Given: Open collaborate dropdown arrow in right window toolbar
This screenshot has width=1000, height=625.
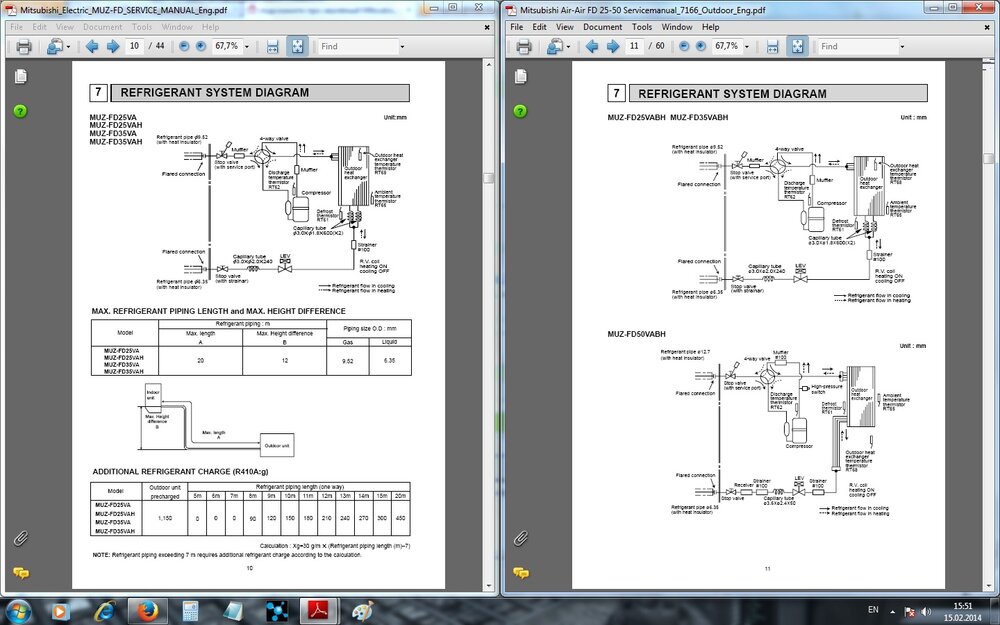Looking at the screenshot, I should pos(568,46).
